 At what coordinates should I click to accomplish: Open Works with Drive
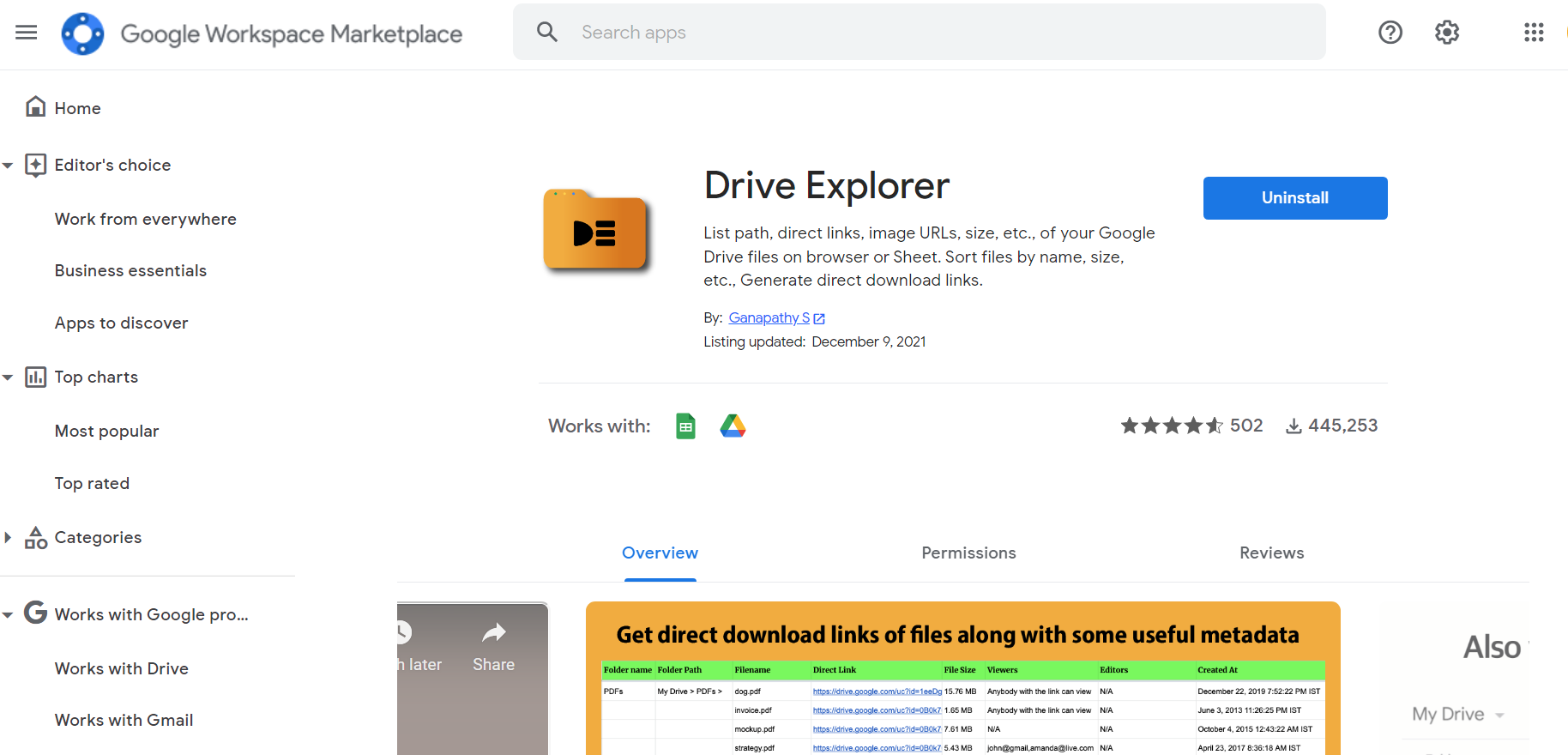(x=122, y=668)
